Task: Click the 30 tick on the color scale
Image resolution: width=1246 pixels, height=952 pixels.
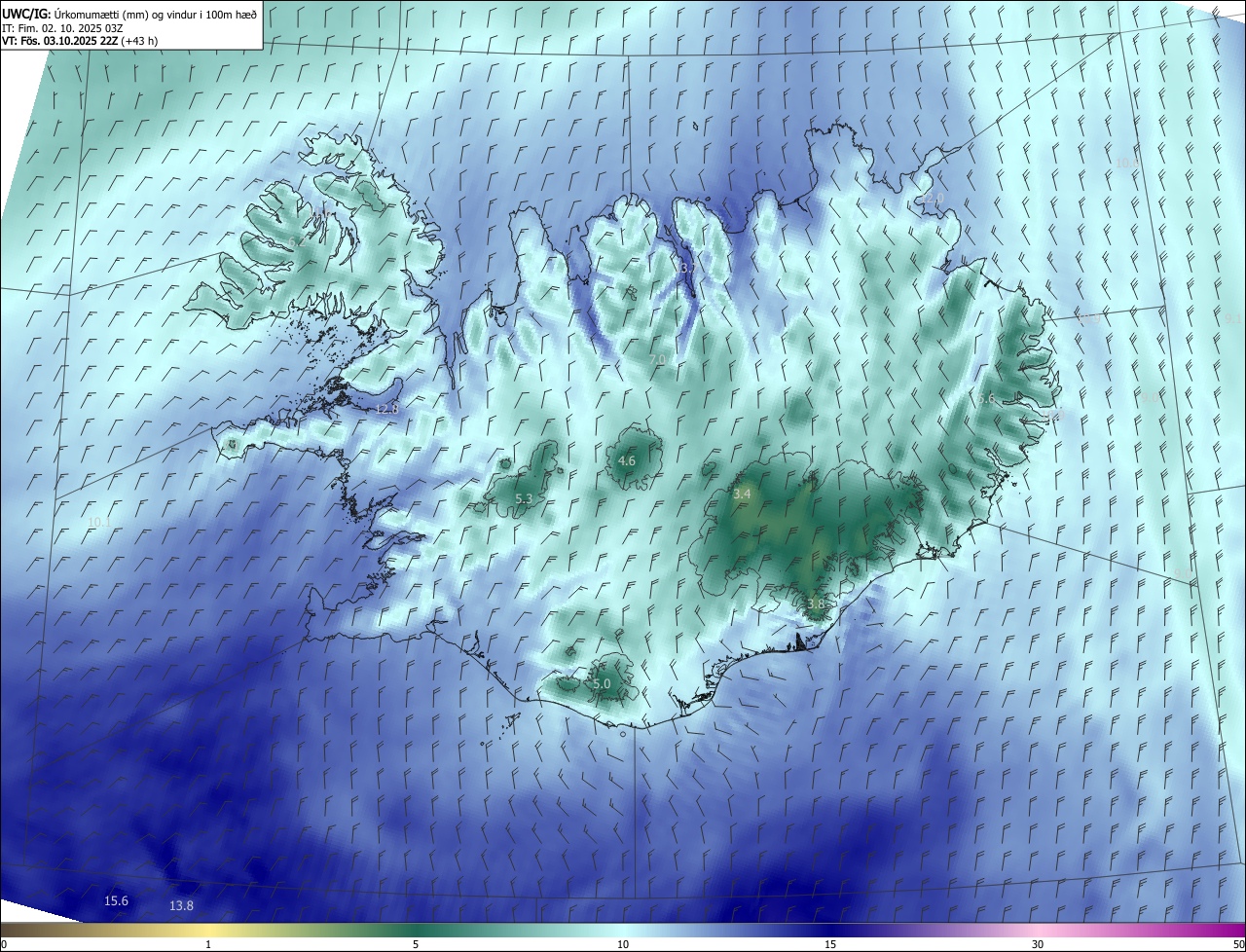Action: click(1038, 944)
